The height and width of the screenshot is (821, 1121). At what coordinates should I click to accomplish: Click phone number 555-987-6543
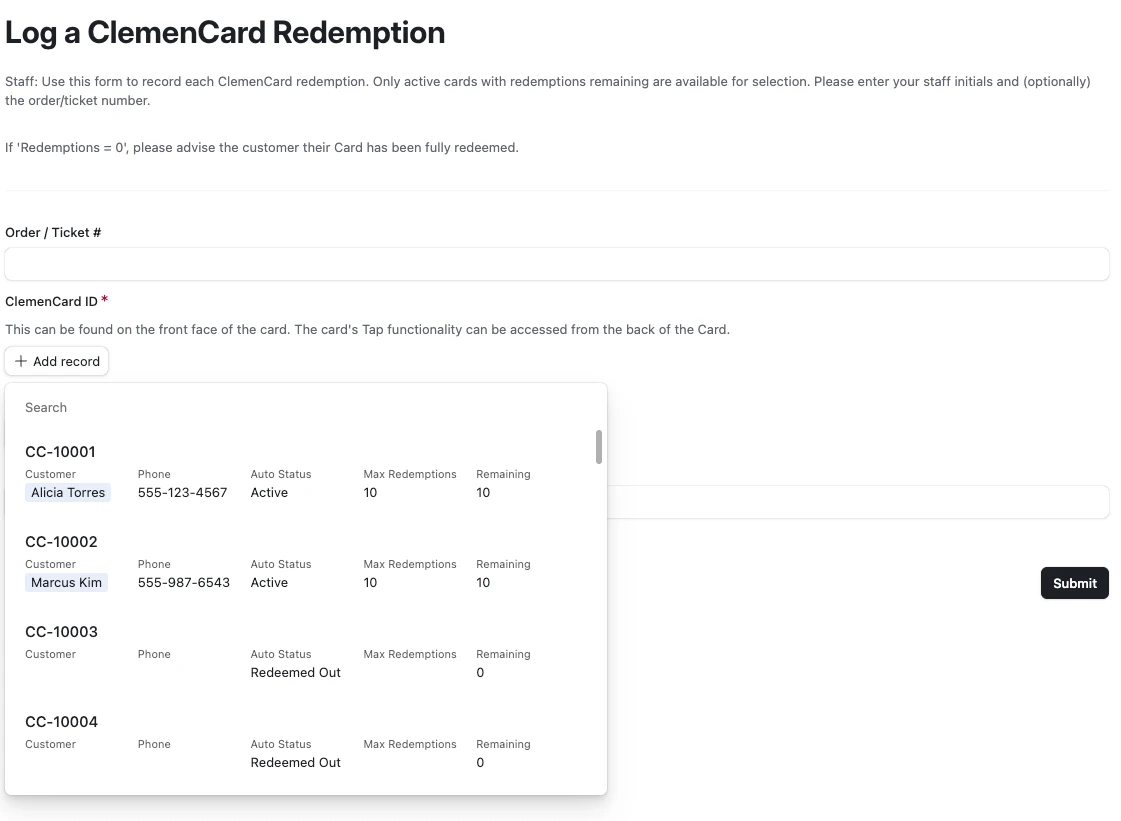[x=183, y=582]
